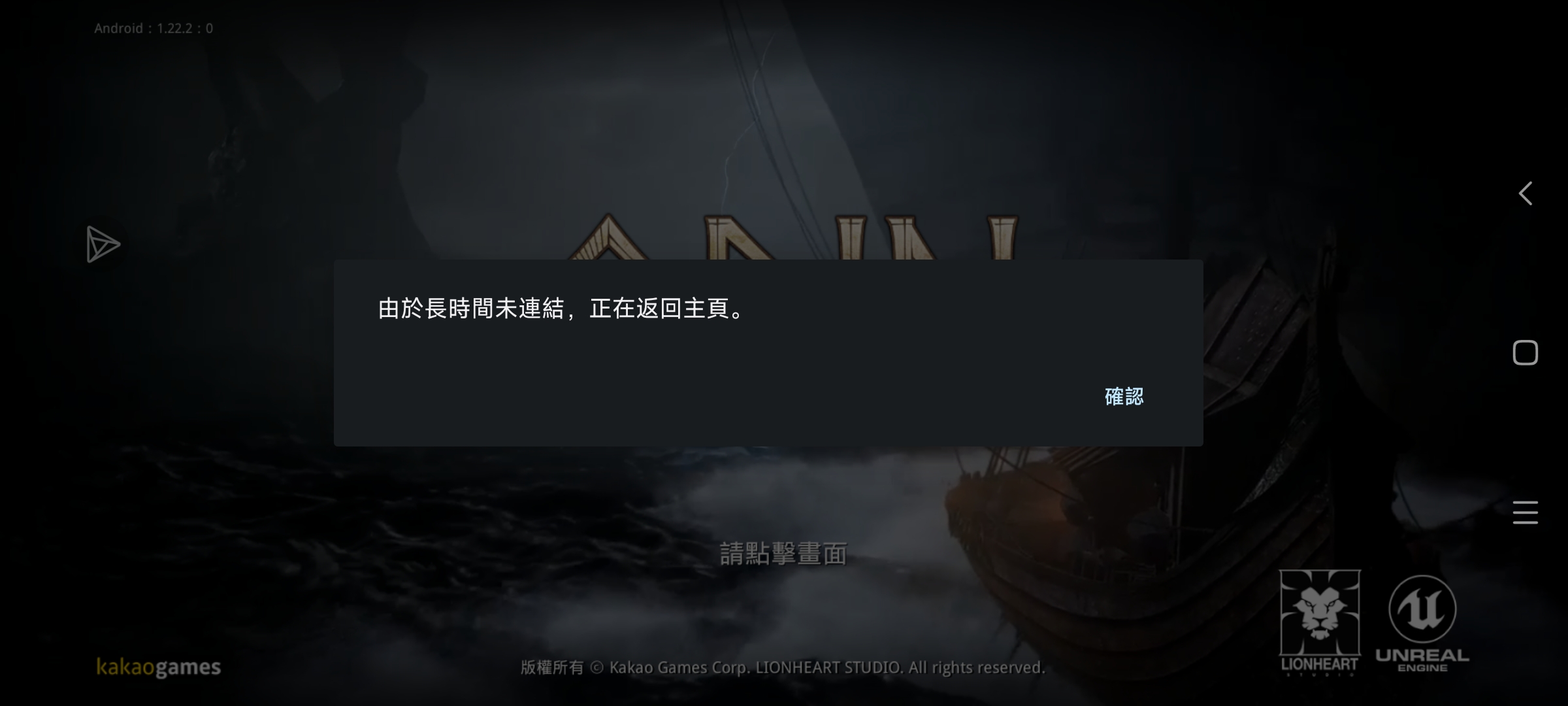Tap the UNREAL ENGINE text under logo
Viewport: 1568px width, 706px height.
coord(1422,660)
